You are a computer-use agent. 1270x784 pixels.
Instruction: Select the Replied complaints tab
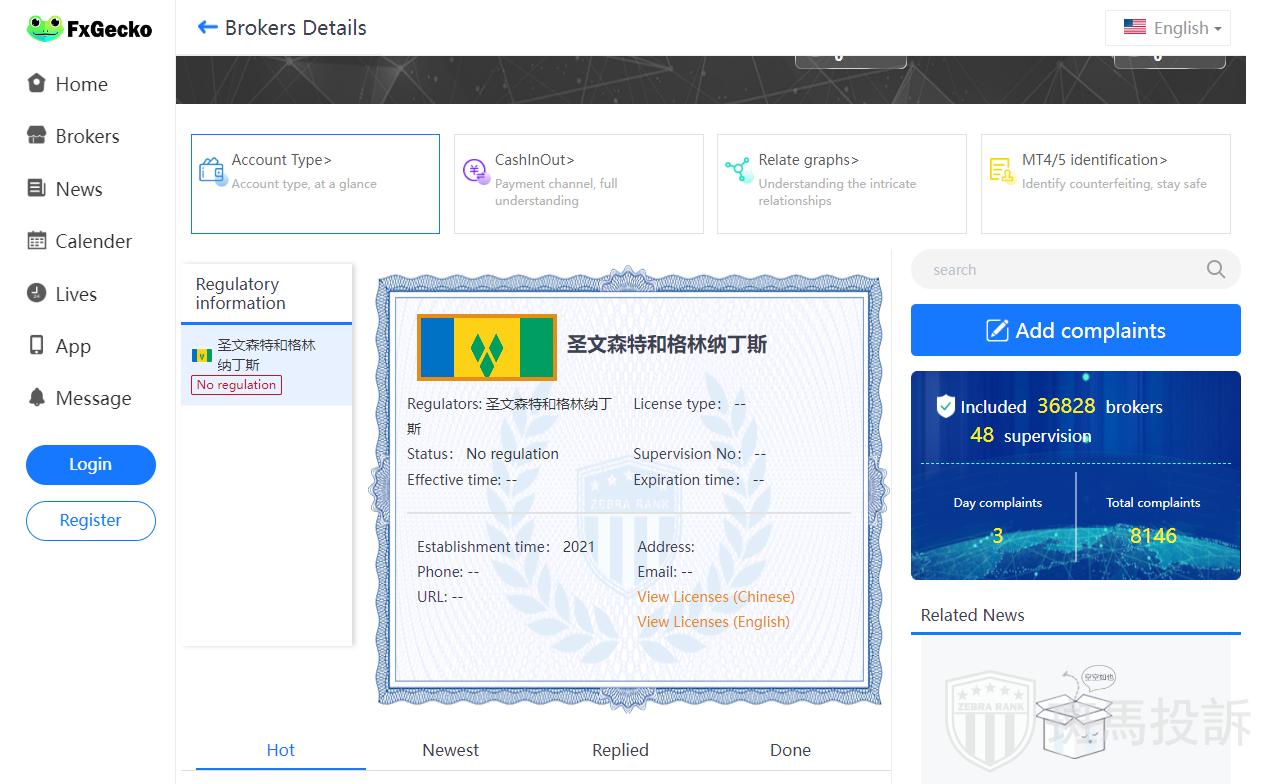coord(620,750)
